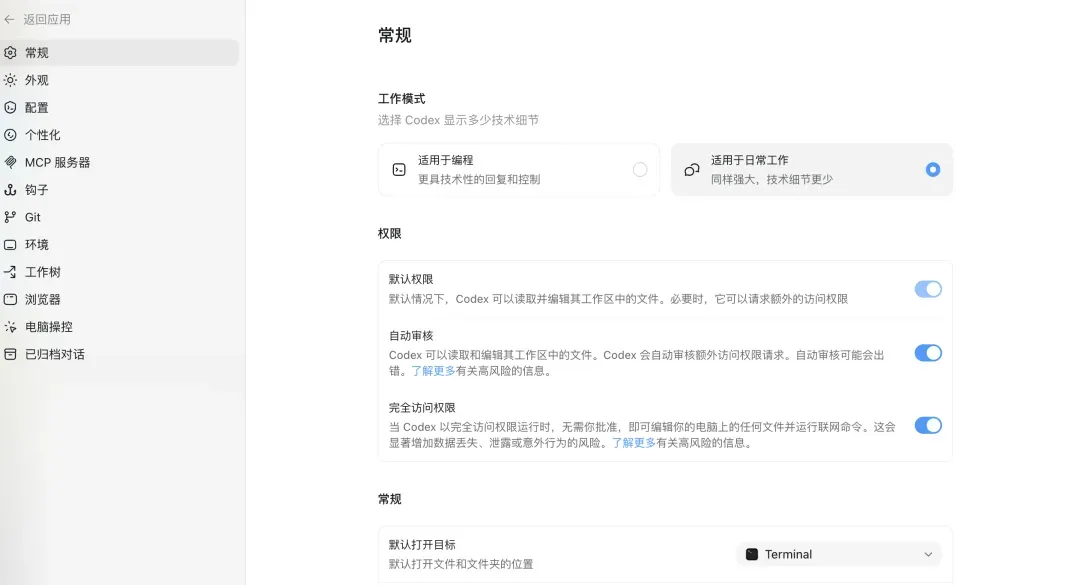Click 了解更多 link under 完全访问权限
Screen dimensions: 1080x585
[x=634, y=442]
